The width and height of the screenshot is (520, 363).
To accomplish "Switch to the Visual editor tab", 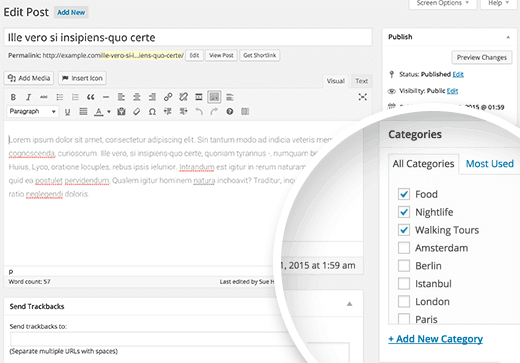I will (335, 81).
